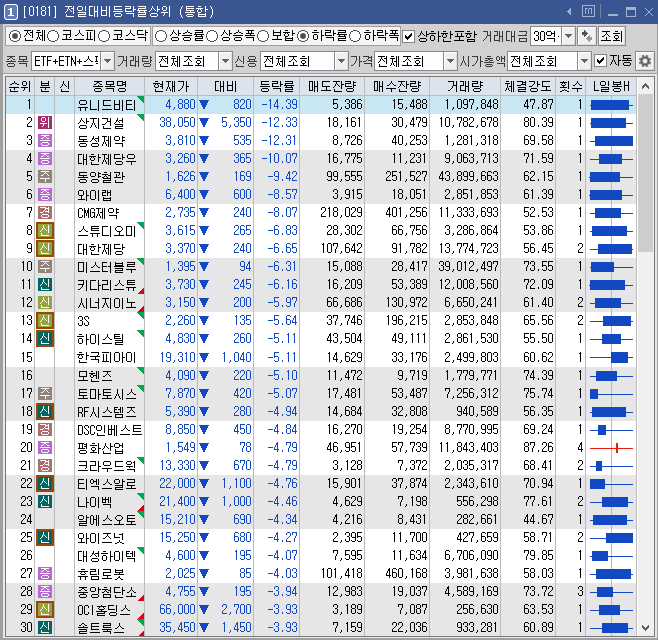Click the memo 'm' icon in title bar

pyautogui.click(x=588, y=11)
